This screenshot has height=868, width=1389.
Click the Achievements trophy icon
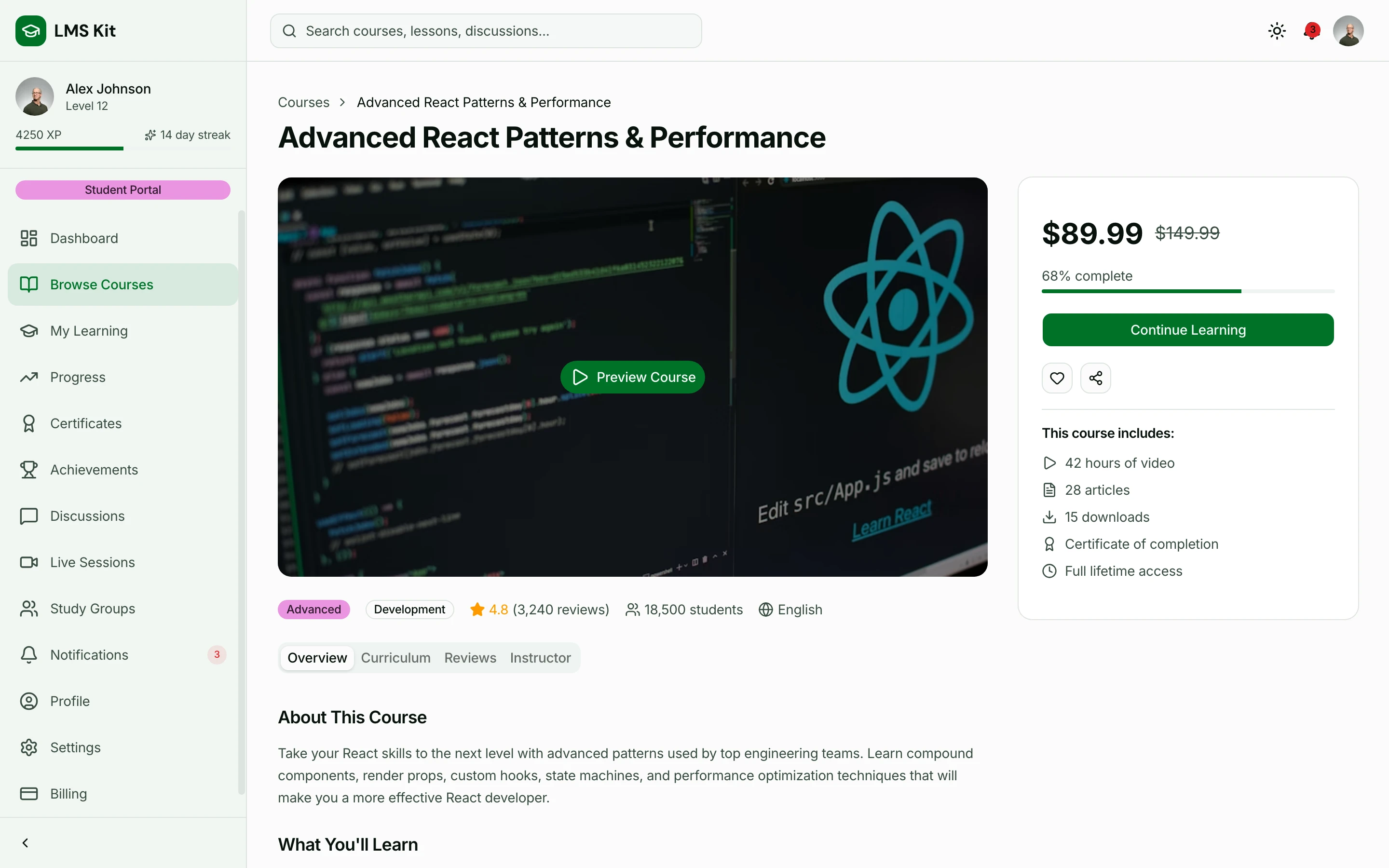pyautogui.click(x=29, y=470)
